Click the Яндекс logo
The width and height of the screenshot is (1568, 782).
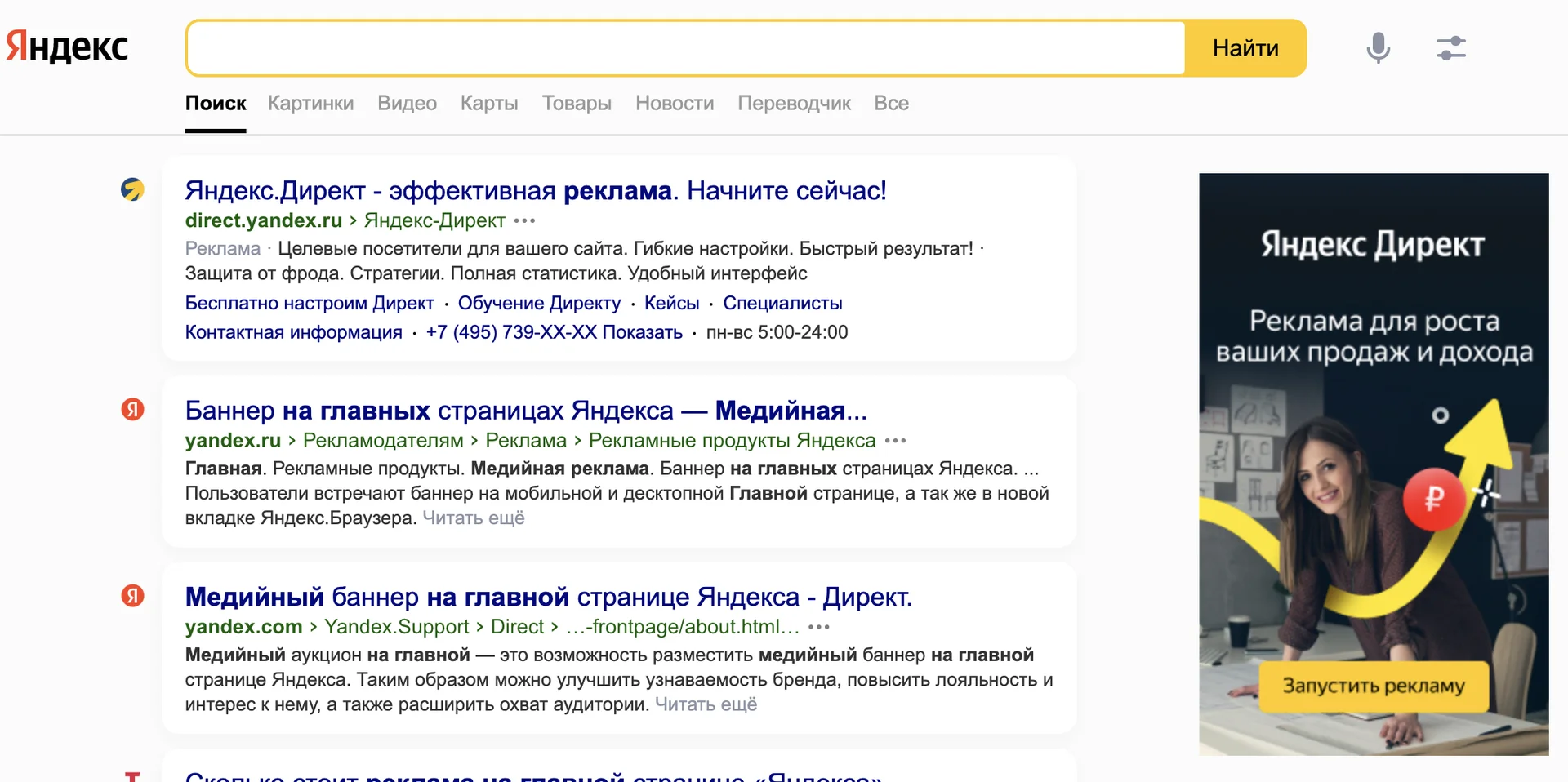click(67, 47)
